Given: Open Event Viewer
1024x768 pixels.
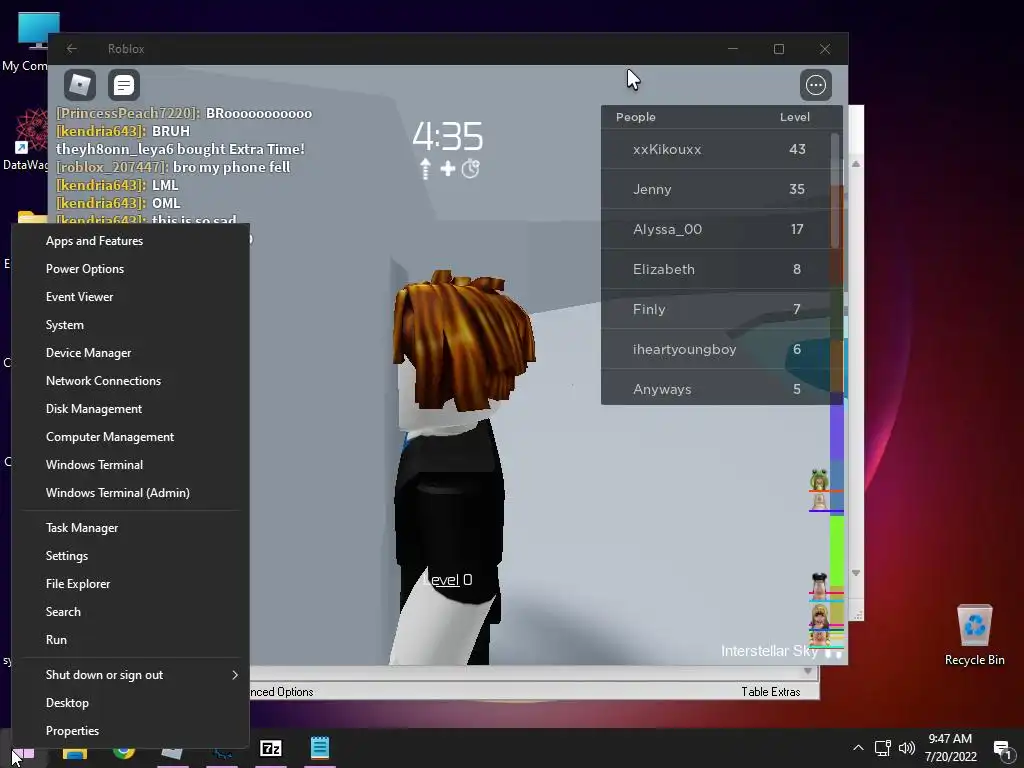Looking at the screenshot, I should [x=131, y=297].
